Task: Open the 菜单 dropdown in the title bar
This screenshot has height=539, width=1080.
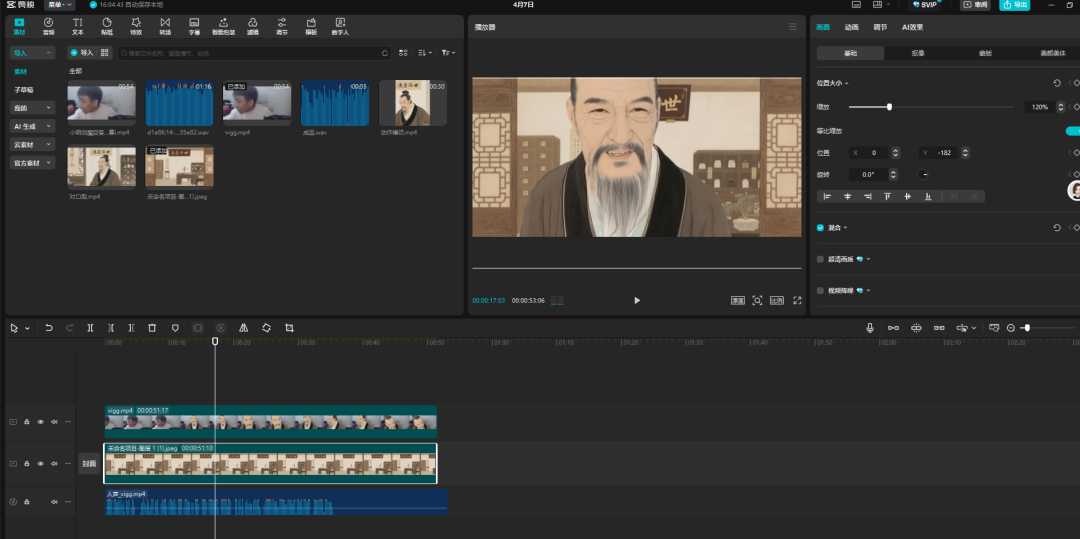Action: point(60,5)
